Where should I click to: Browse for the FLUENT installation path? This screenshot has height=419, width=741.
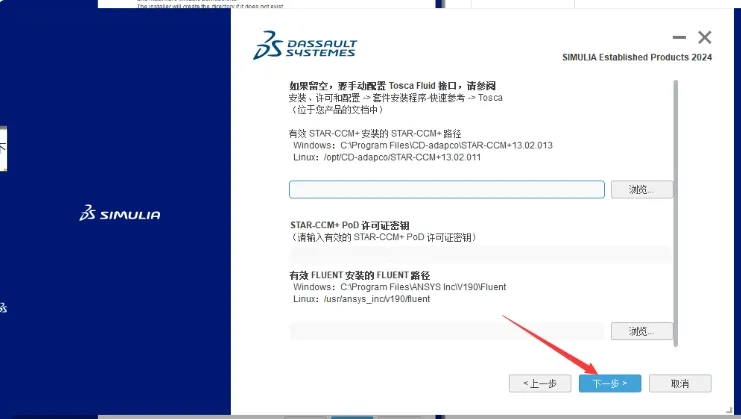click(641, 331)
